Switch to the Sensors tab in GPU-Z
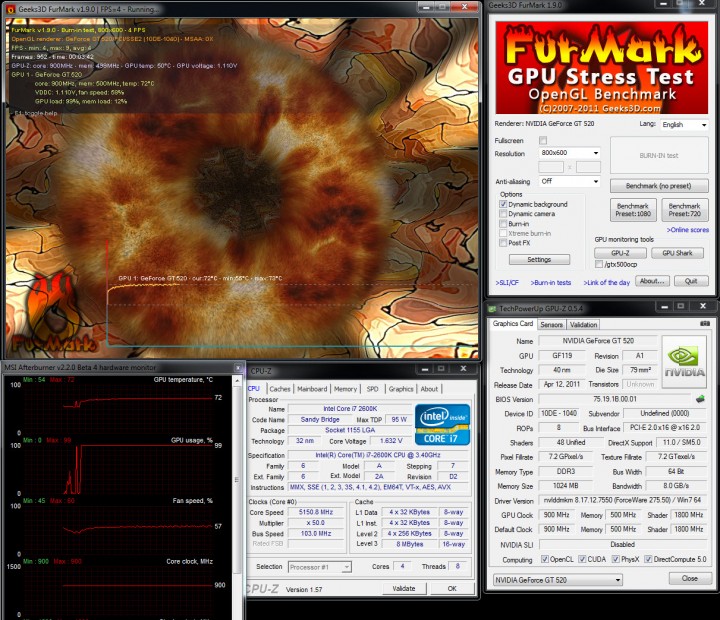The width and height of the screenshot is (720, 620). click(551, 325)
